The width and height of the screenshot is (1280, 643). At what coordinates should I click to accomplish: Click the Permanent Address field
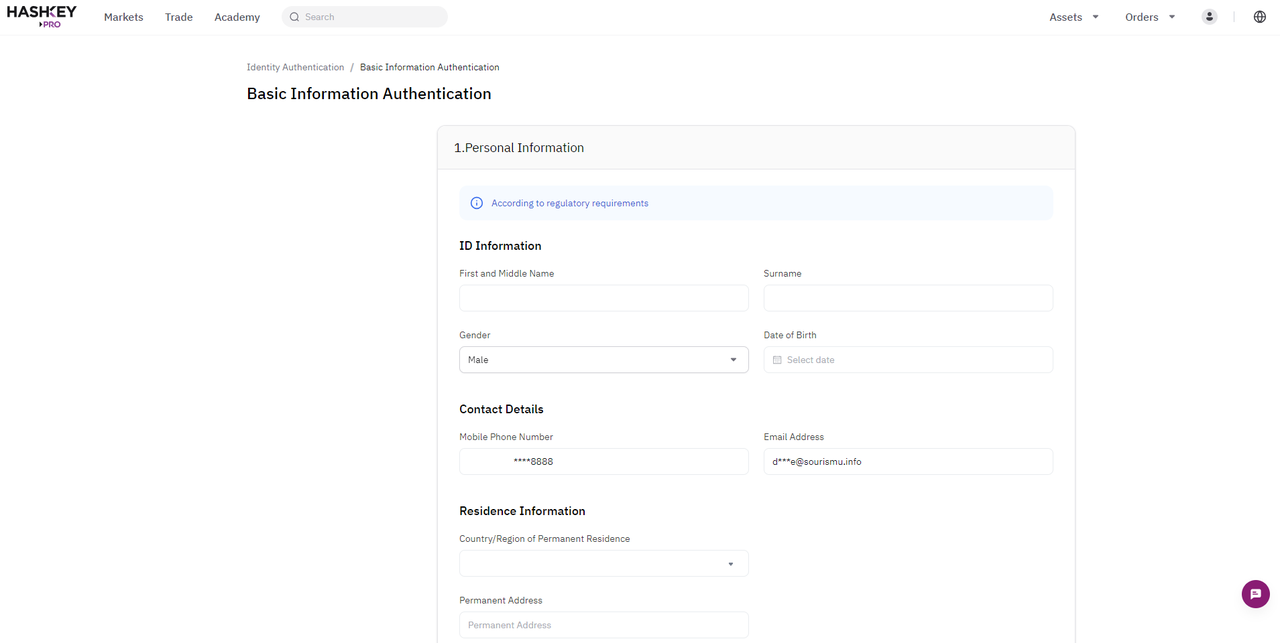(603, 624)
